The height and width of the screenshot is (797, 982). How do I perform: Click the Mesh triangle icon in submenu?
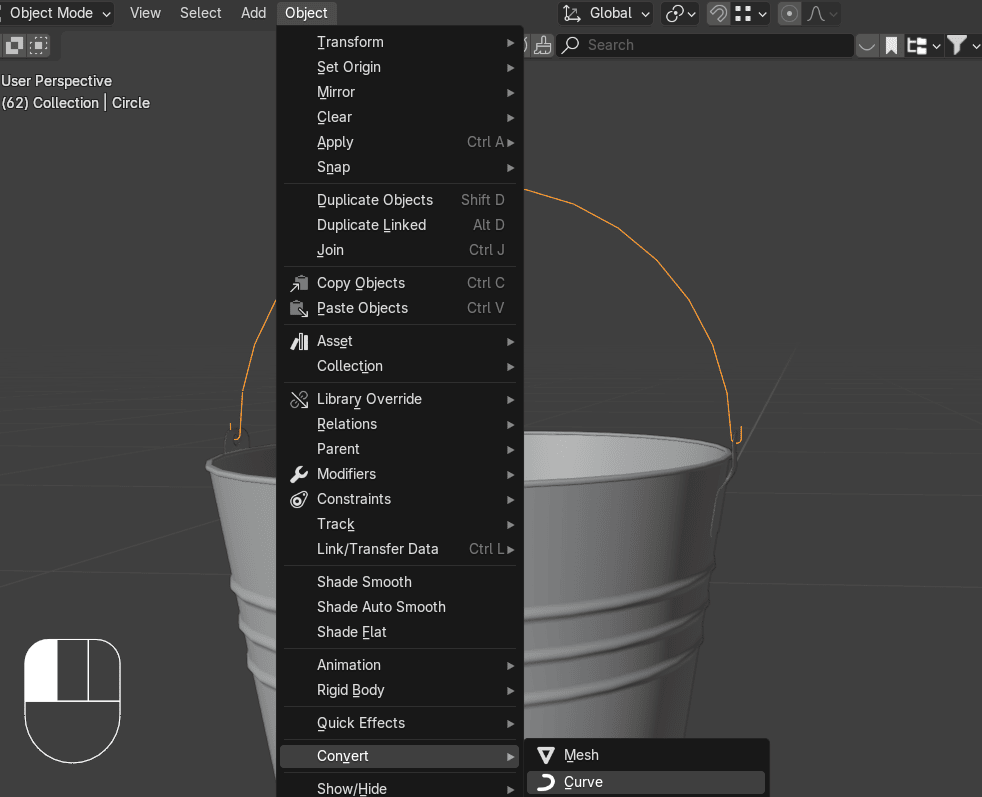point(546,755)
